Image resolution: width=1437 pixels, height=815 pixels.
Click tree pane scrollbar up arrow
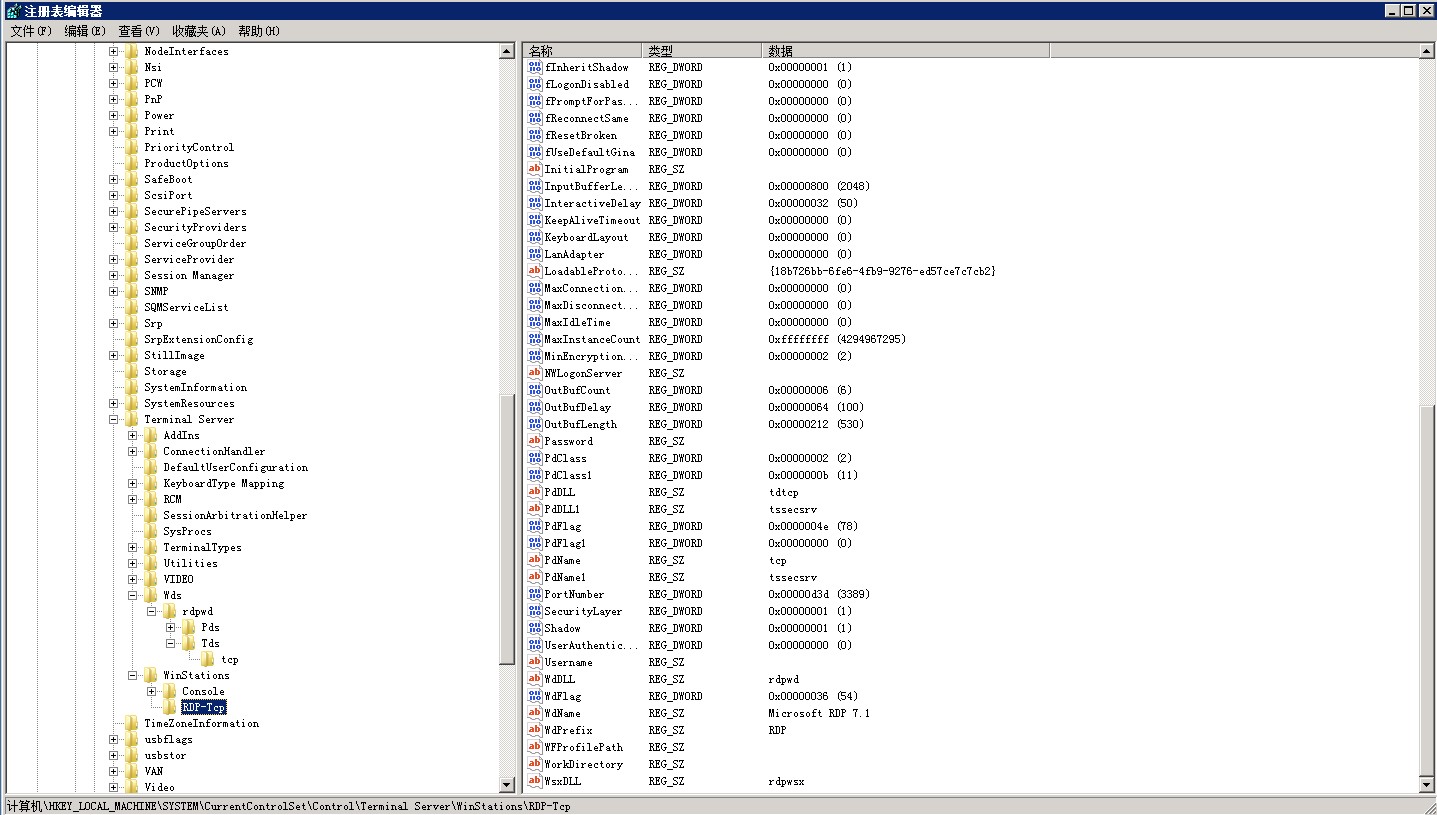click(x=507, y=51)
